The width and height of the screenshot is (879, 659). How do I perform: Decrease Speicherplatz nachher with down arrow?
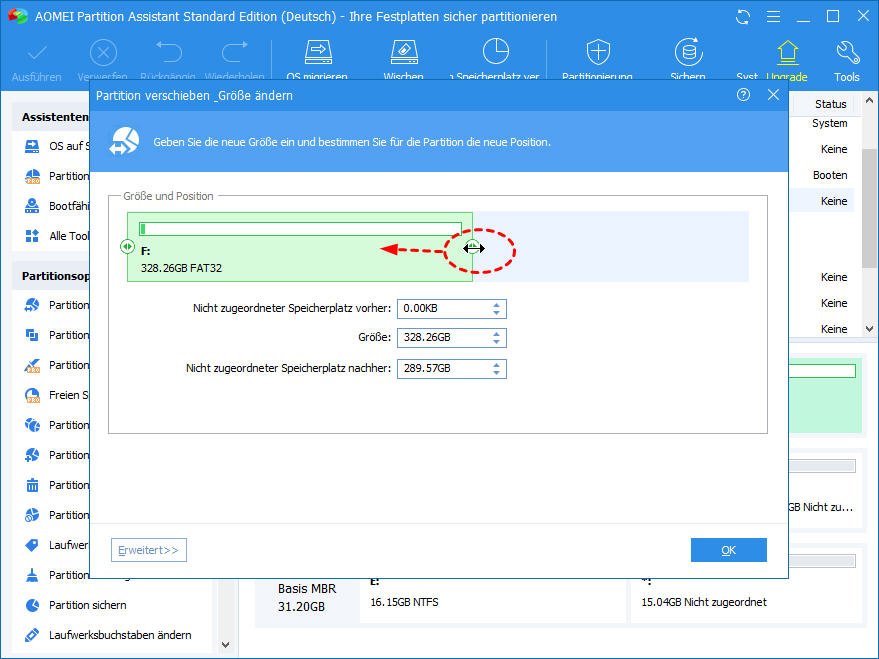point(497,373)
